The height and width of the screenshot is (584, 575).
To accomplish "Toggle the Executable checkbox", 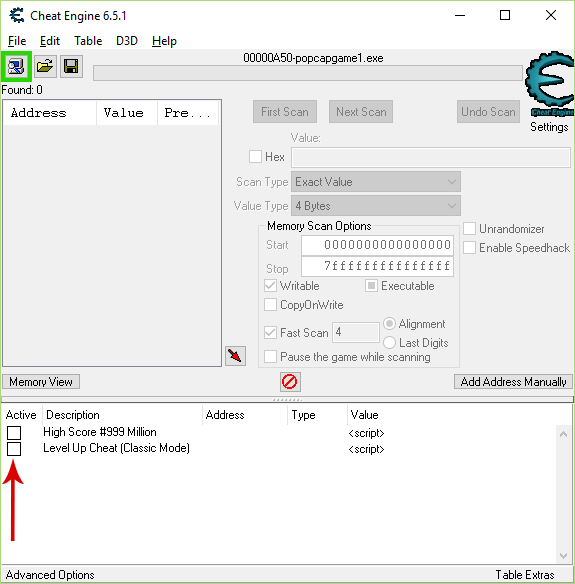I will pos(371,286).
